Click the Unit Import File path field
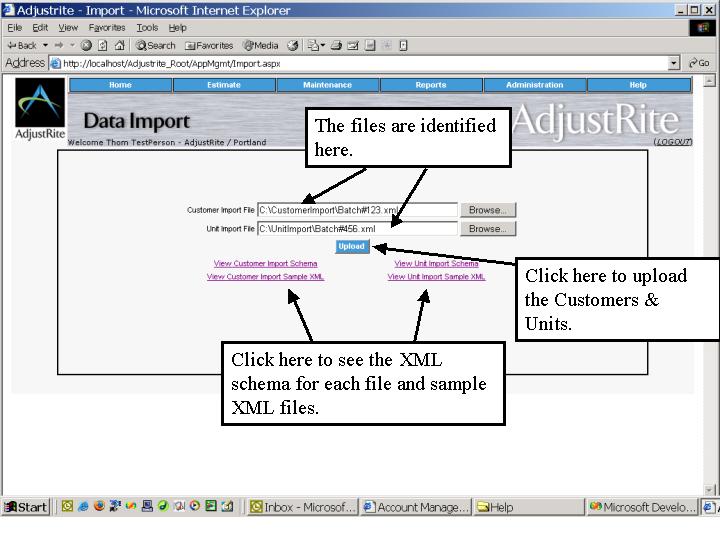The width and height of the screenshot is (720, 540). pyautogui.click(x=357, y=229)
